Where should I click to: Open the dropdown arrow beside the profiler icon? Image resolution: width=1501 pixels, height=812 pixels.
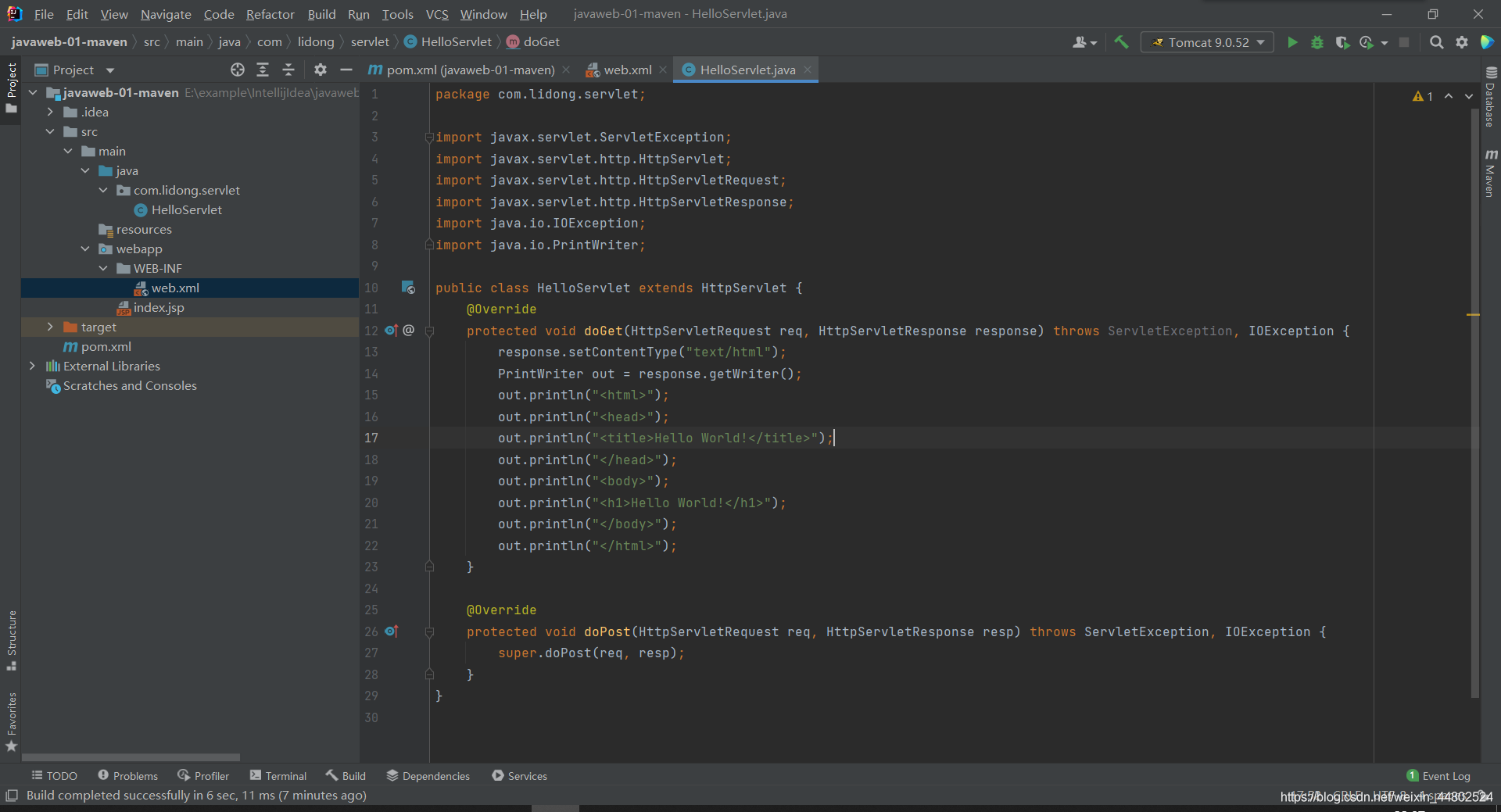[x=1385, y=43]
